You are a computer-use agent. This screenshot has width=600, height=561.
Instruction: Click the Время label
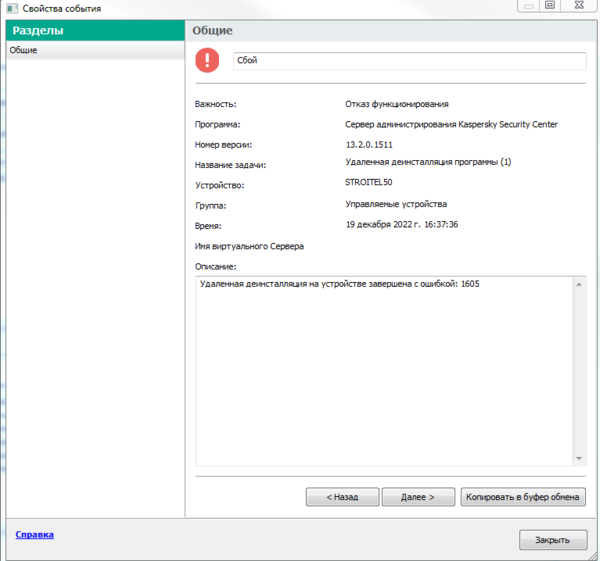point(208,226)
